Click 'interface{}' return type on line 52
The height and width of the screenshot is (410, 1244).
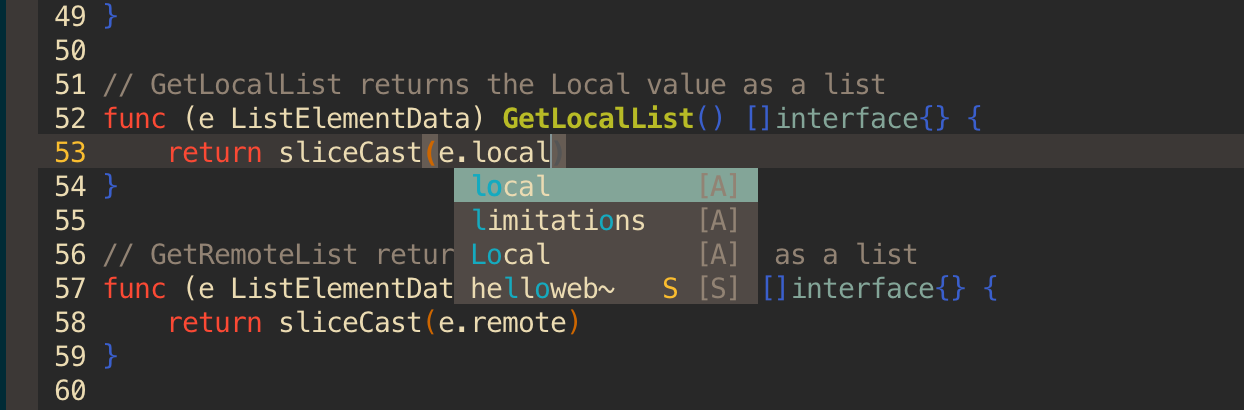(862, 118)
